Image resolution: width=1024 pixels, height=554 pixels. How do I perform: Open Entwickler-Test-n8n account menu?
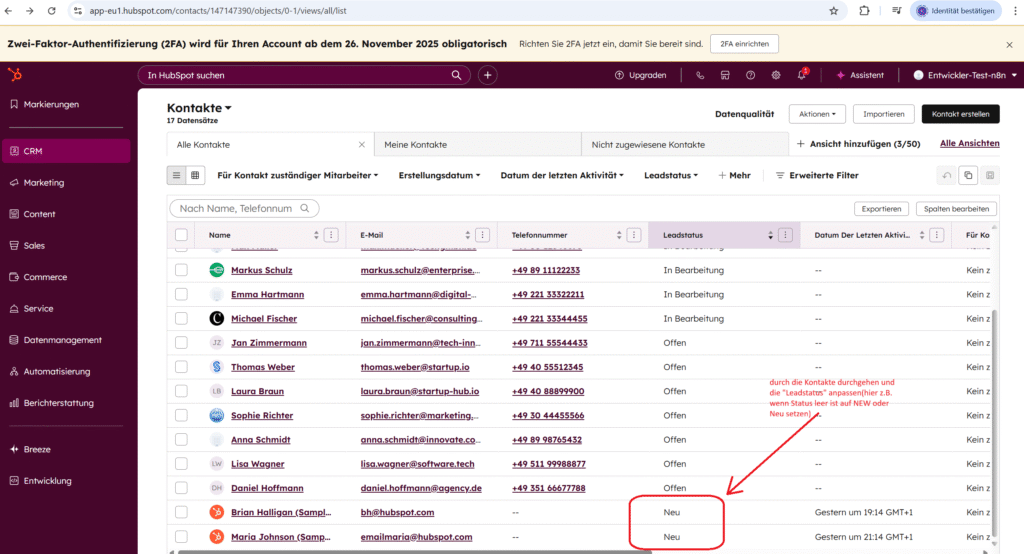tap(965, 75)
